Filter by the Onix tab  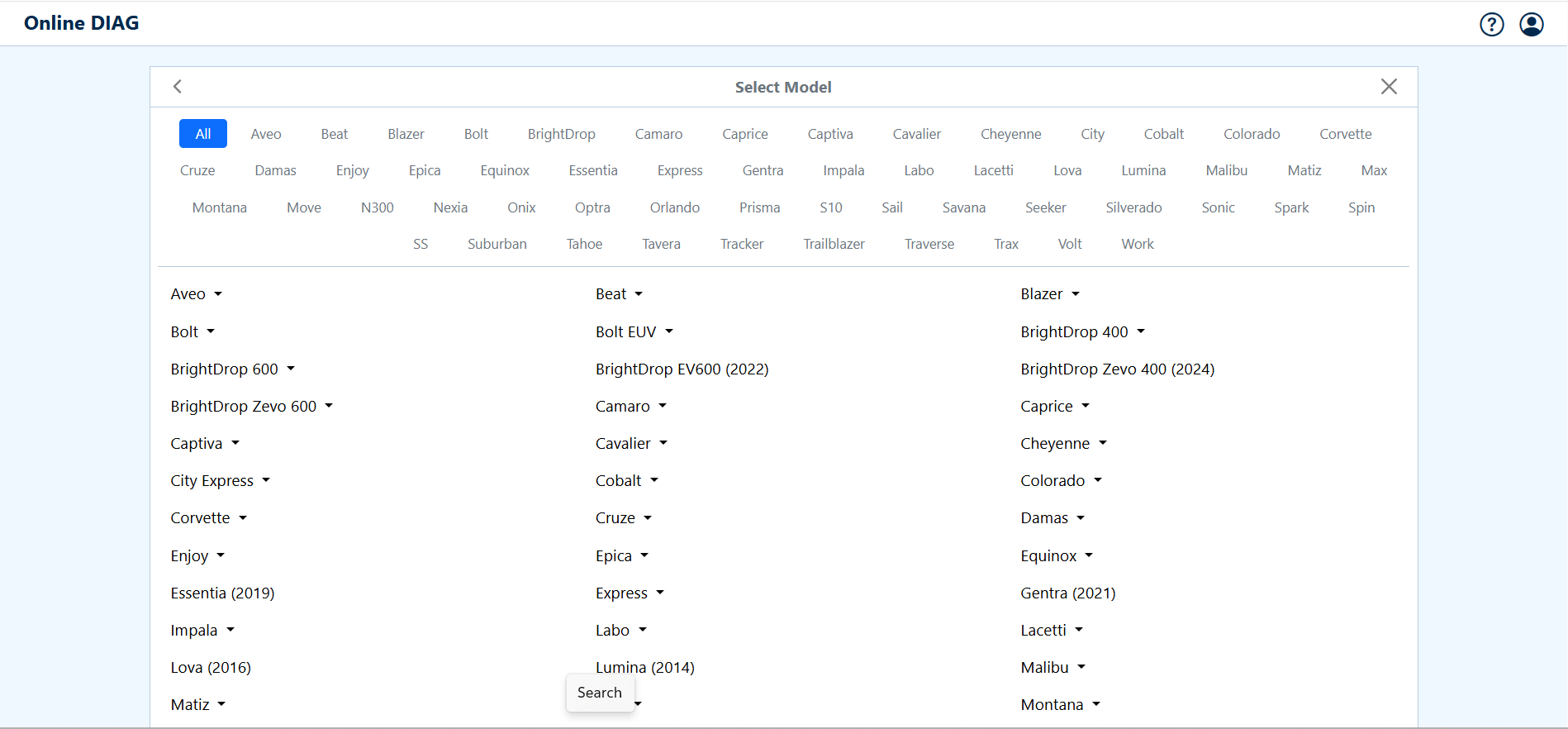tap(521, 207)
